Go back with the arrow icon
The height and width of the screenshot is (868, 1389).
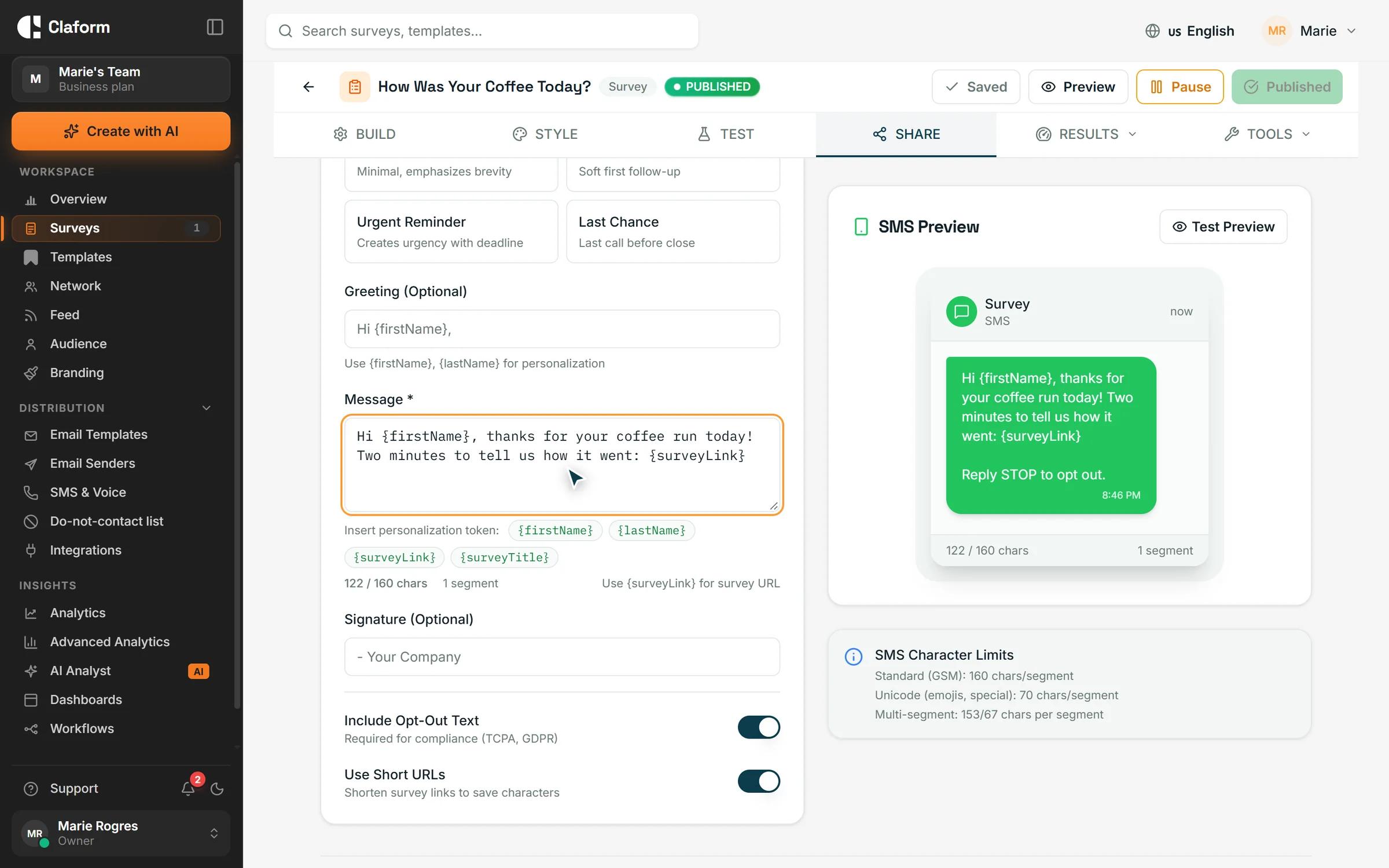point(308,87)
